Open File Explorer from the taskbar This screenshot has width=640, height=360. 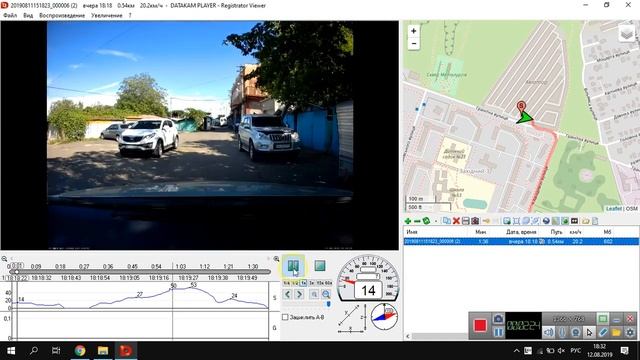point(103,351)
